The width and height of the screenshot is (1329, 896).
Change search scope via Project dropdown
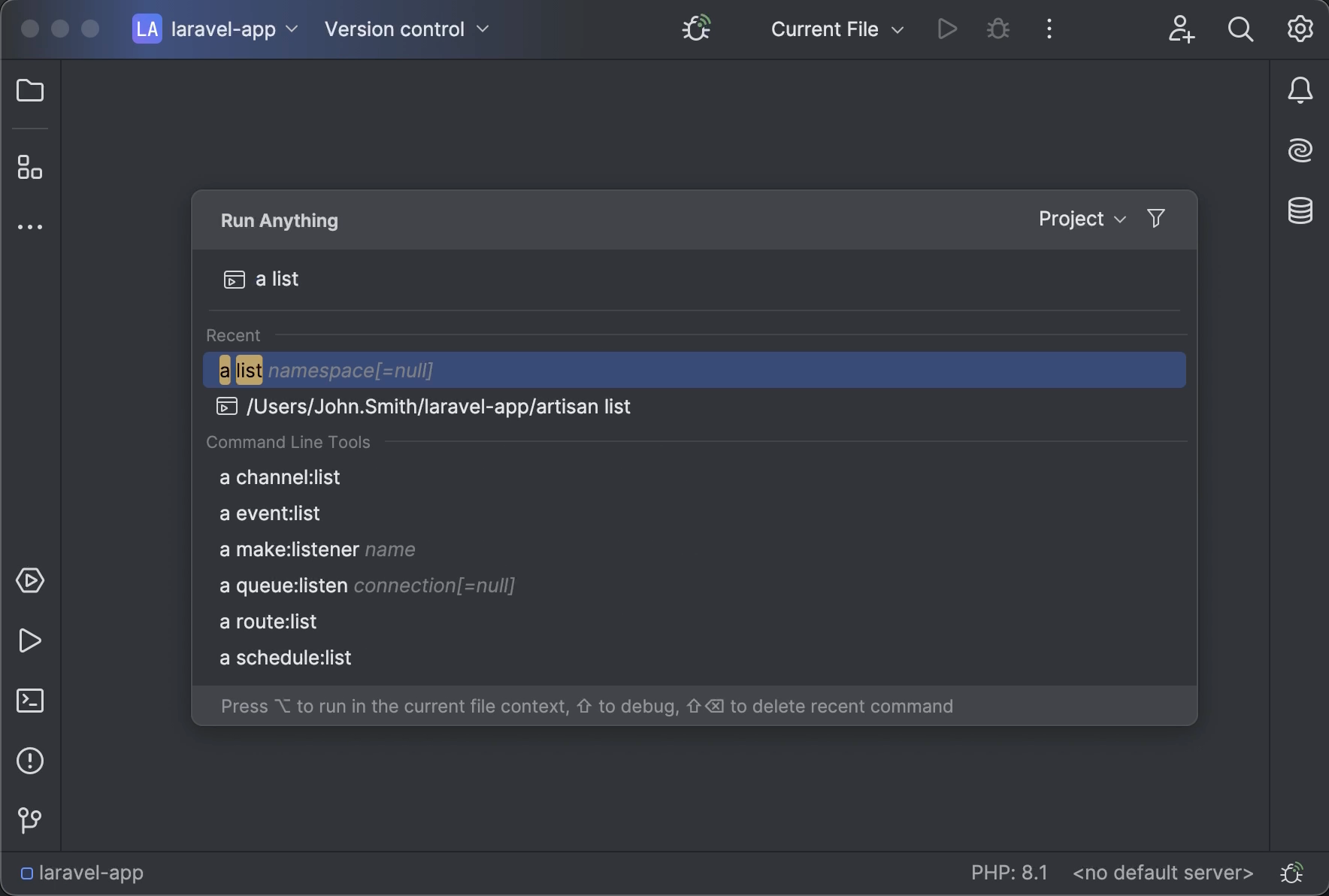(x=1080, y=219)
